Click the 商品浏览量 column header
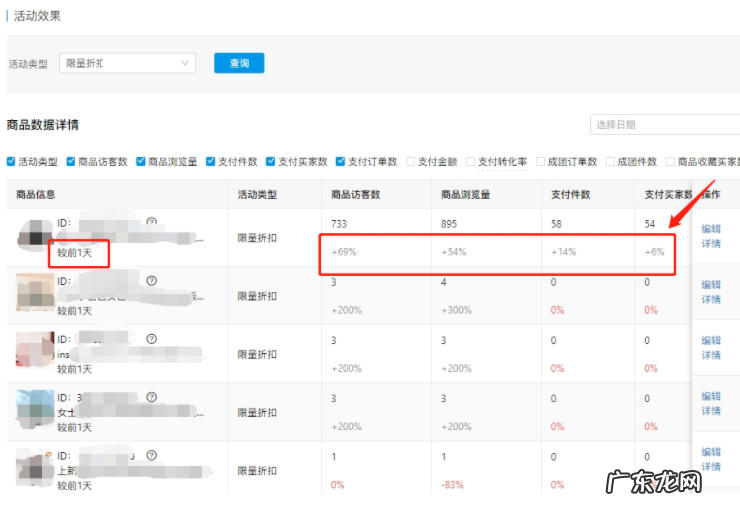 click(465, 194)
